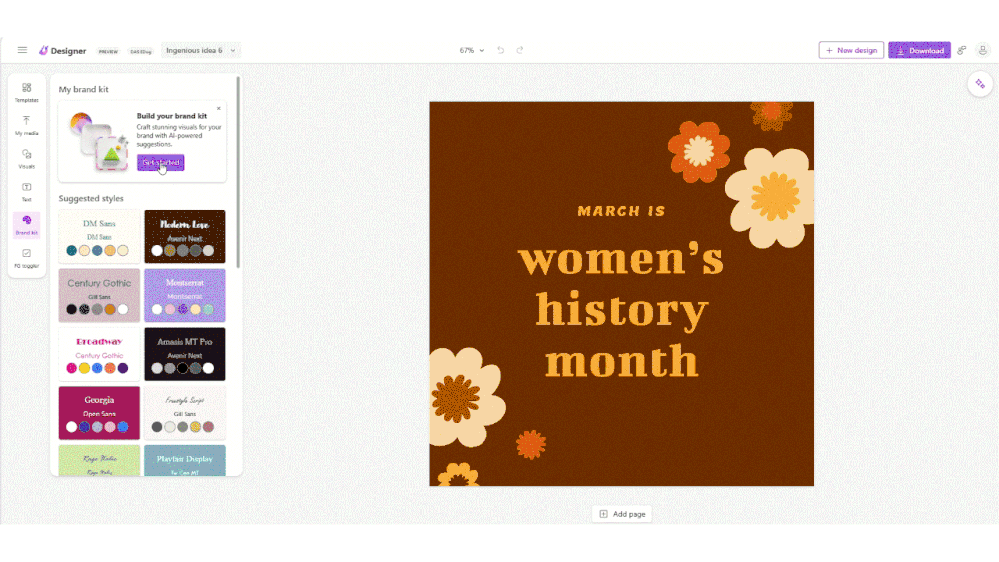This screenshot has height=562, width=999.
Task: Click the 'My brand kit' heading
Action: [x=83, y=89]
